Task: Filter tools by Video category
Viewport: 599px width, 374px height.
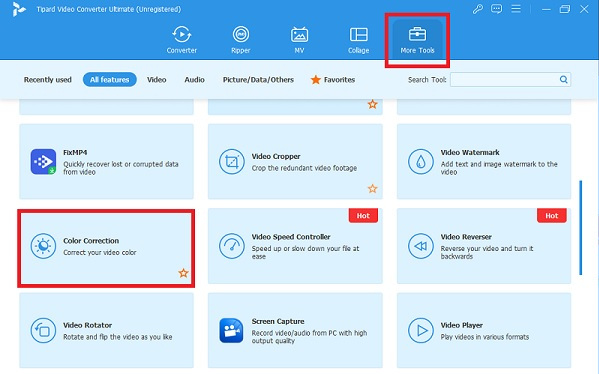Action: point(157,80)
